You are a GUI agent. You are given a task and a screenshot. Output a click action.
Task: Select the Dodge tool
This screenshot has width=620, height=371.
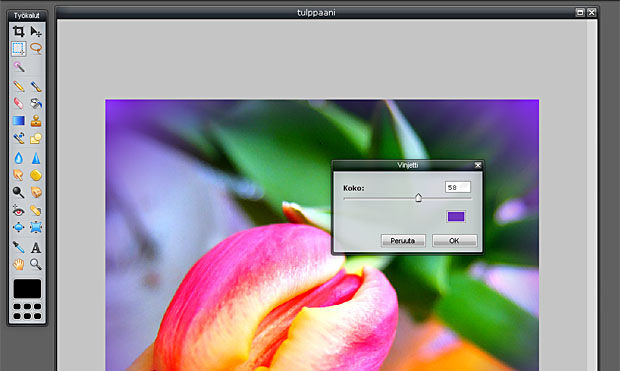tap(18, 192)
